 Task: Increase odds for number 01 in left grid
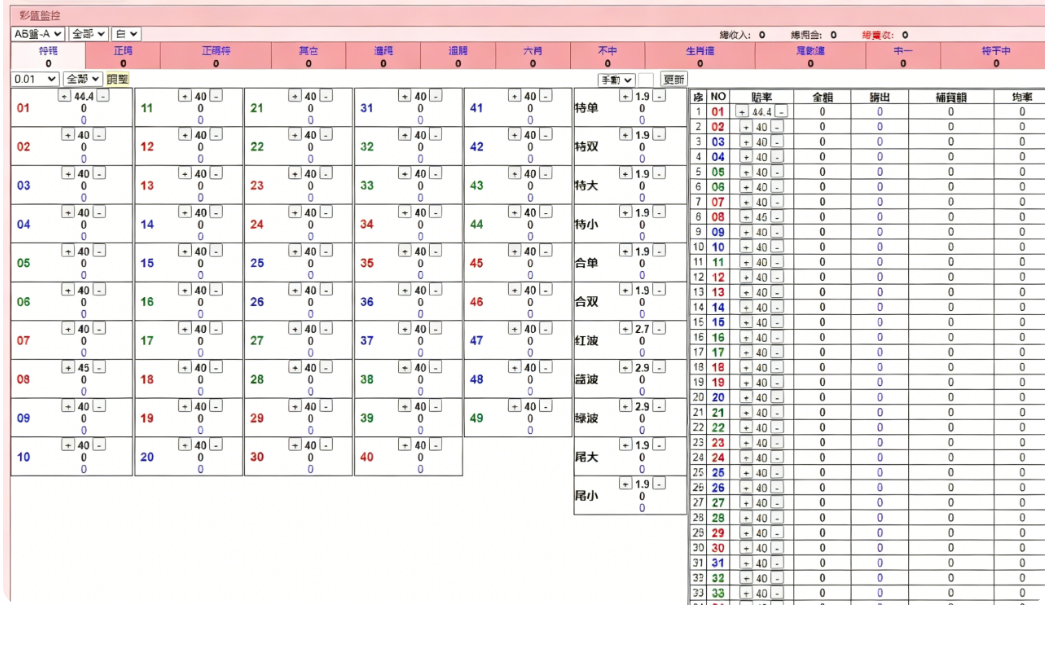(x=64, y=96)
